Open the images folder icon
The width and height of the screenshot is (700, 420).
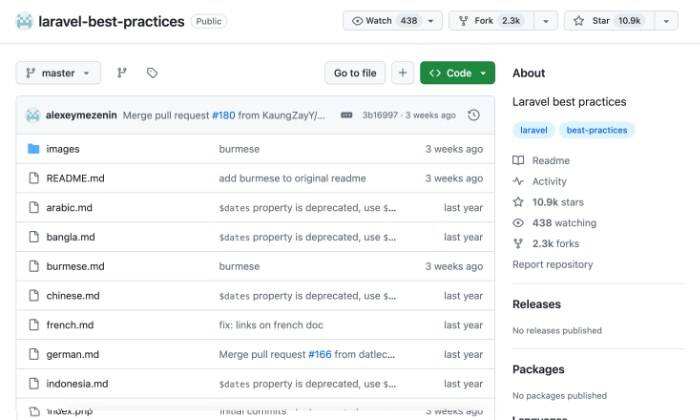coord(33,149)
